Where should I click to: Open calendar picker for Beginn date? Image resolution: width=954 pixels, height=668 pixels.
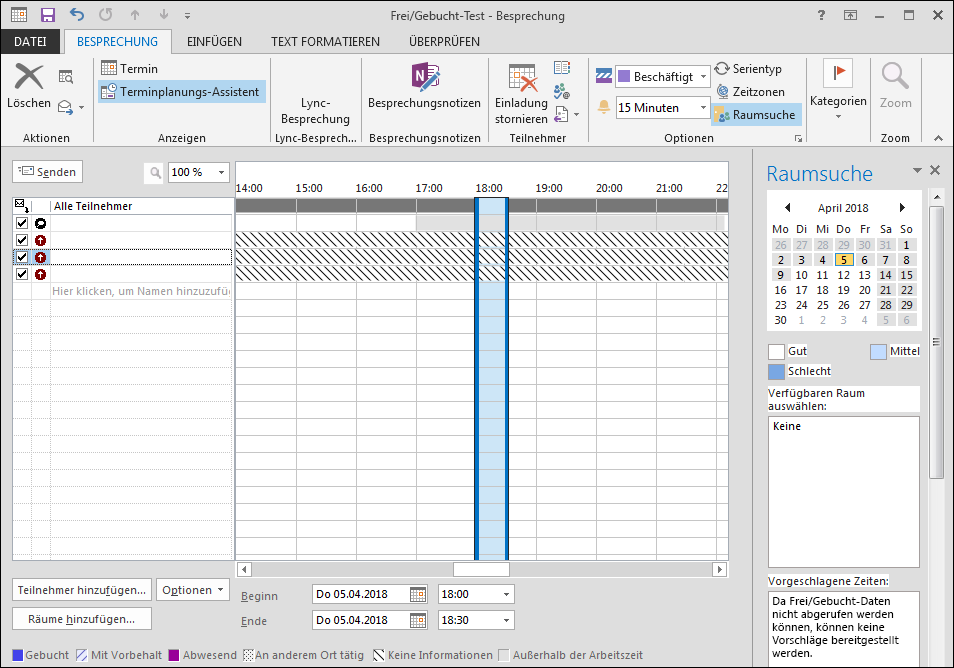tap(418, 594)
